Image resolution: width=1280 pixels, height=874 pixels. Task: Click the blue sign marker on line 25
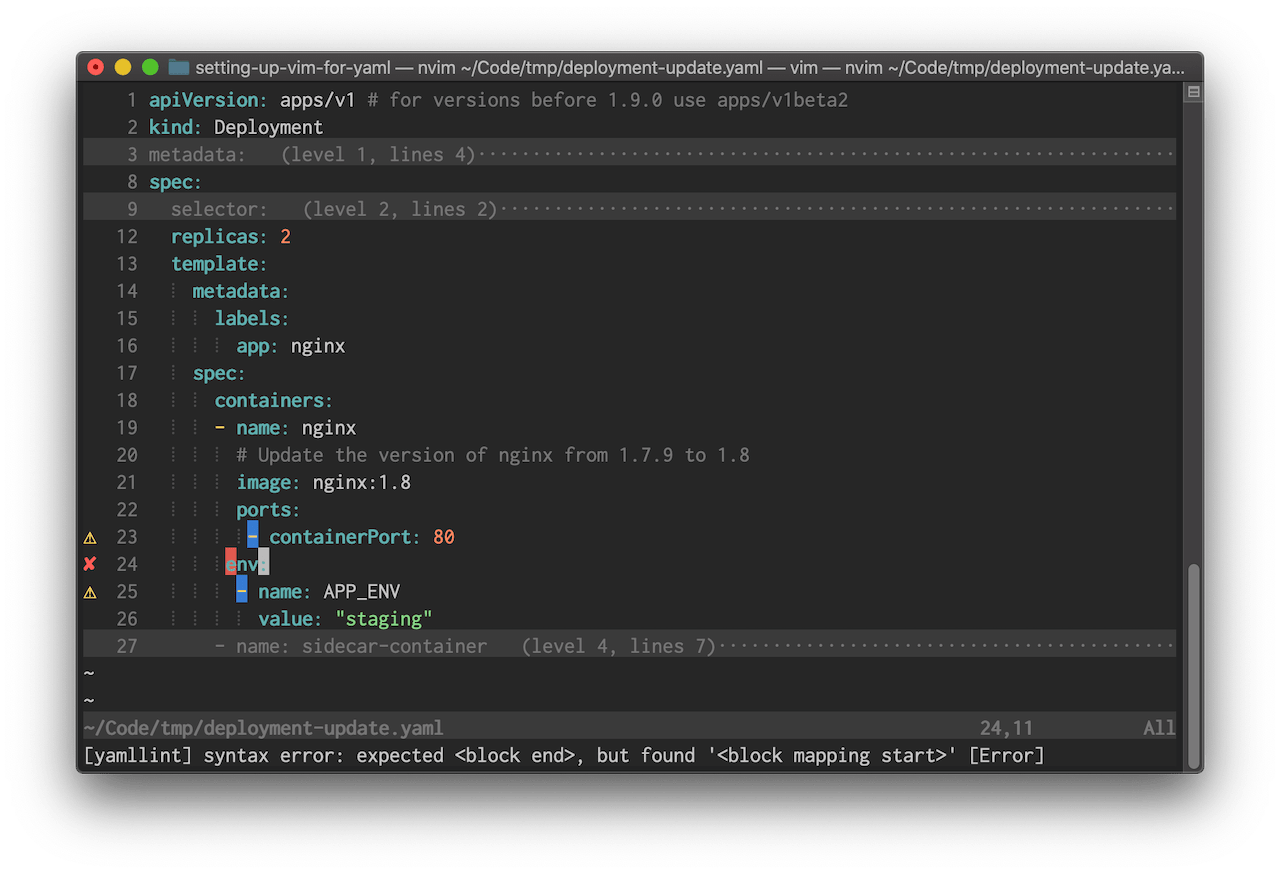point(240,590)
